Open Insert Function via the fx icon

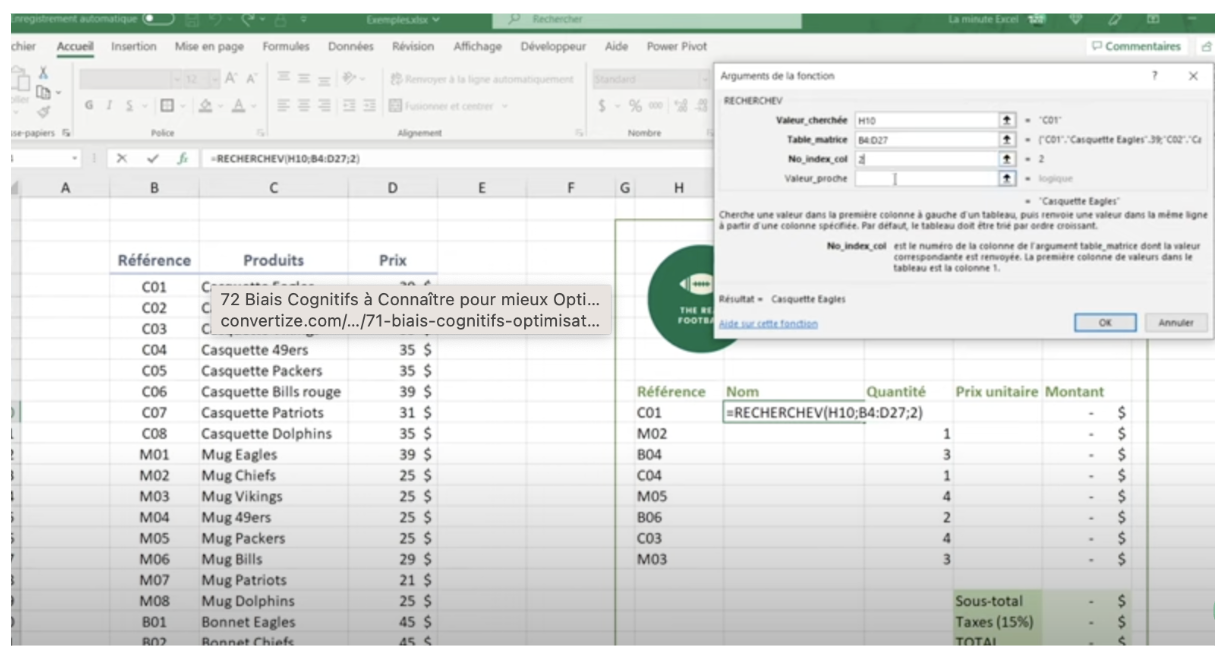click(x=182, y=159)
